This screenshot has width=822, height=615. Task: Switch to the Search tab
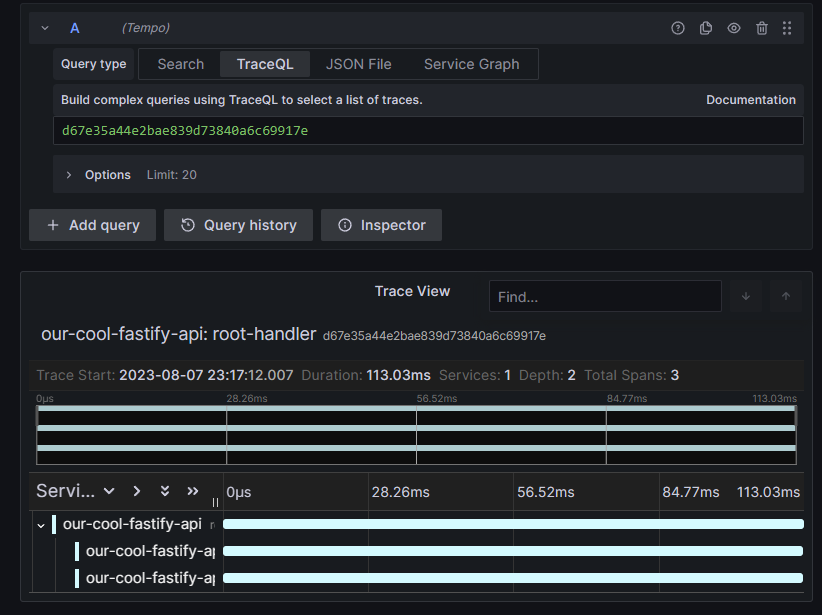[180, 63]
